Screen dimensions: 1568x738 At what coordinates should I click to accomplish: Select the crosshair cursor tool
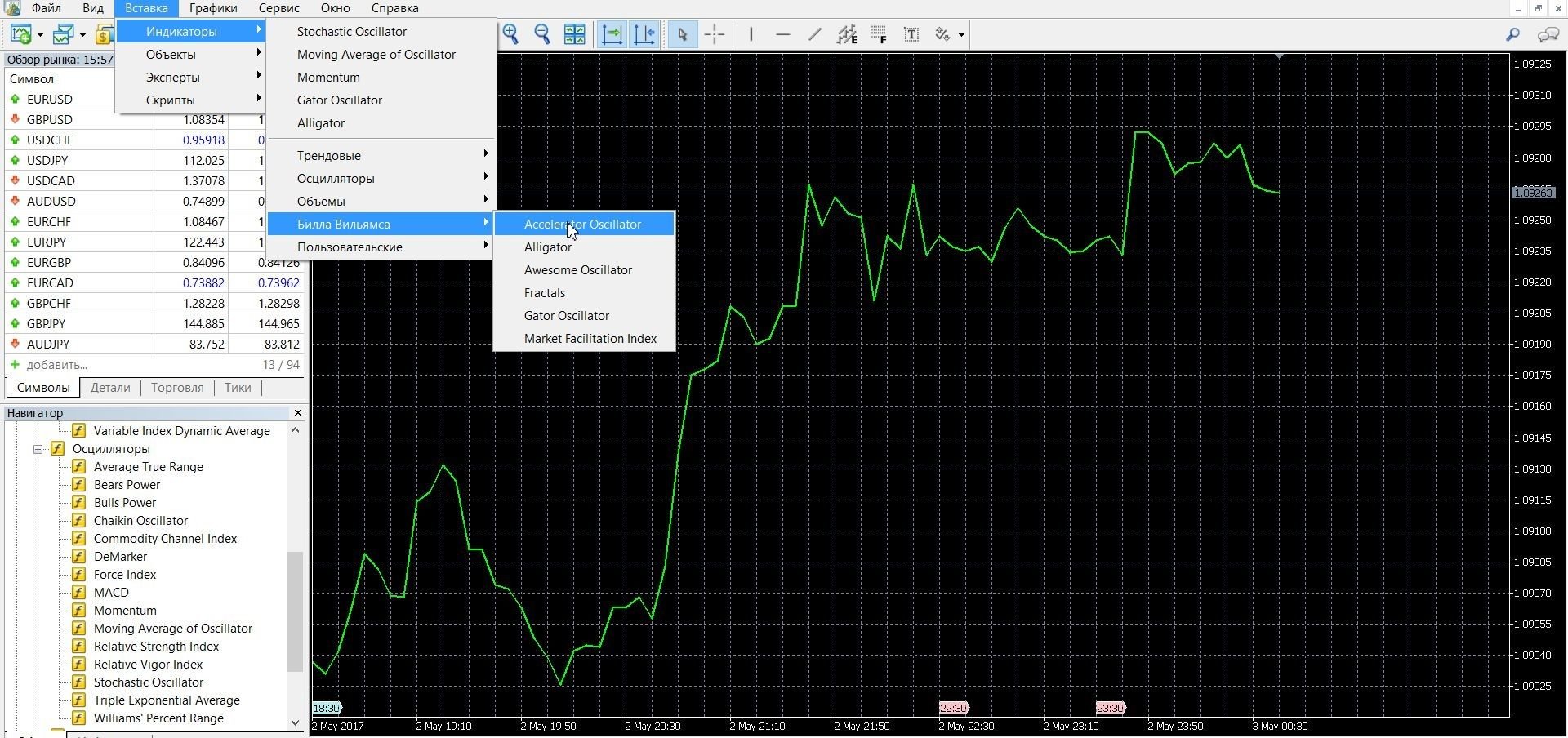715,34
